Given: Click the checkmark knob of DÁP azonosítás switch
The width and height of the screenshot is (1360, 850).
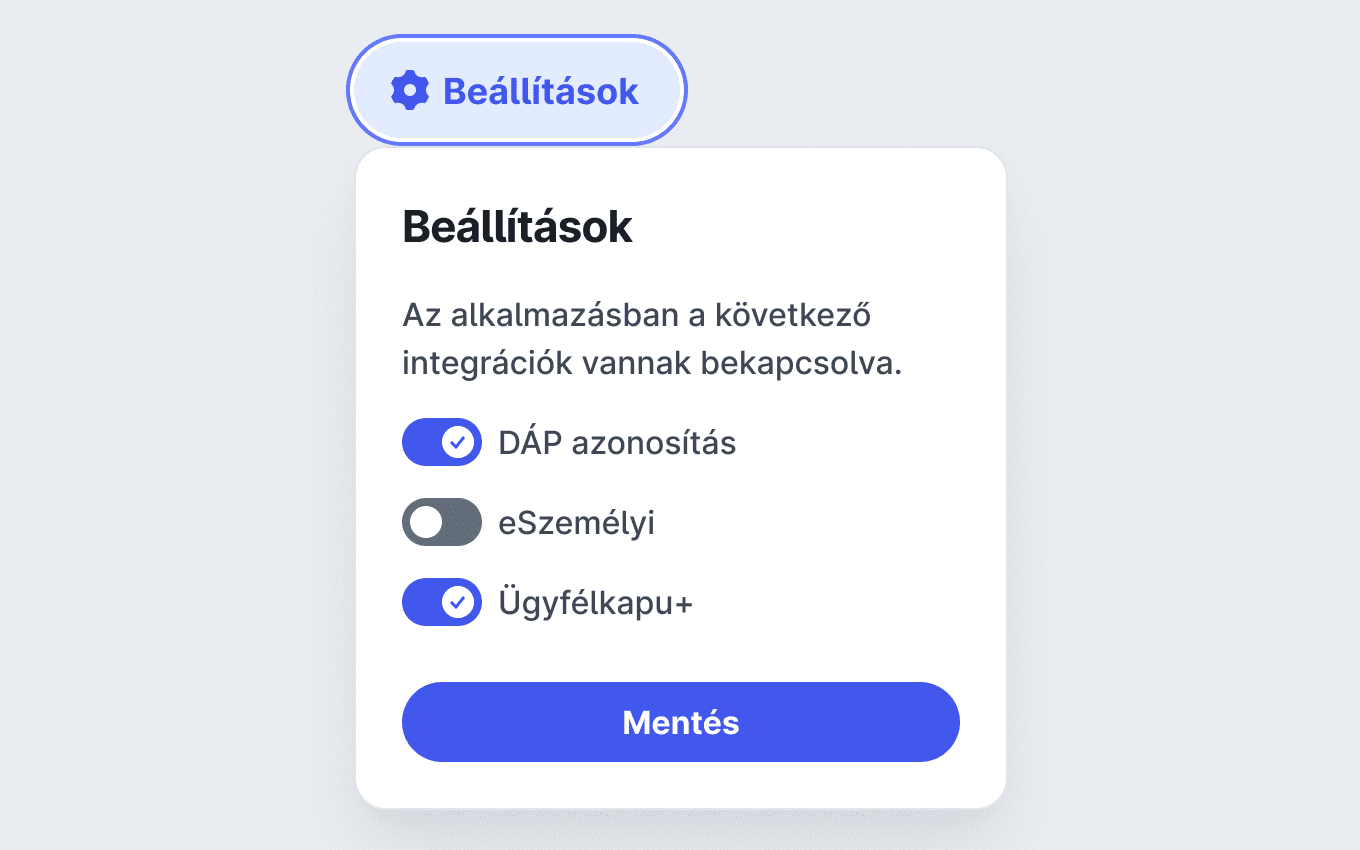Looking at the screenshot, I should click(458, 442).
